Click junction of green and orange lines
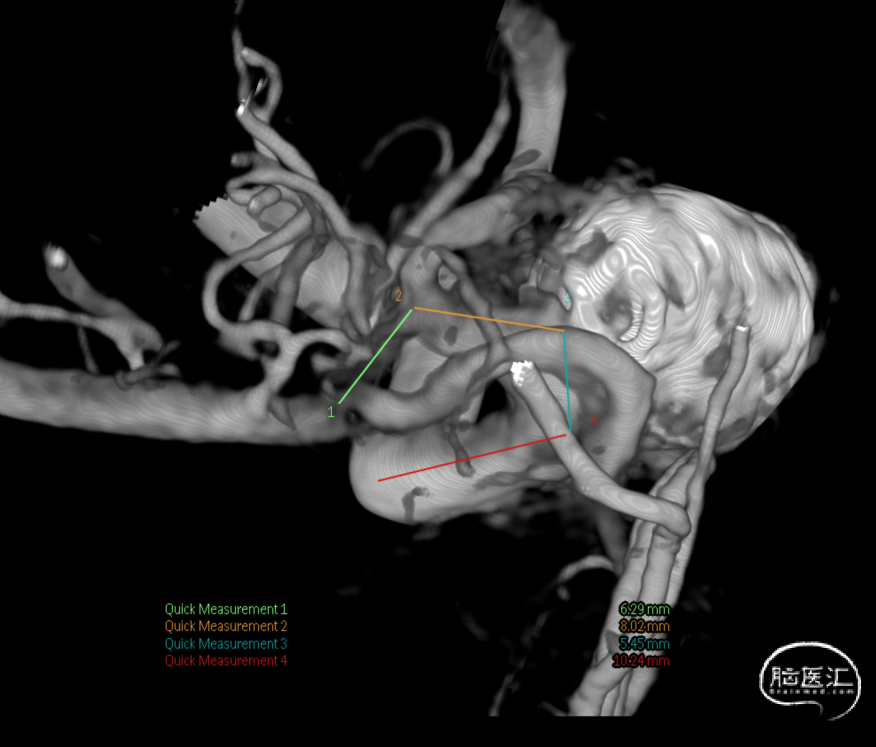This screenshot has height=747, width=876. coord(413,309)
